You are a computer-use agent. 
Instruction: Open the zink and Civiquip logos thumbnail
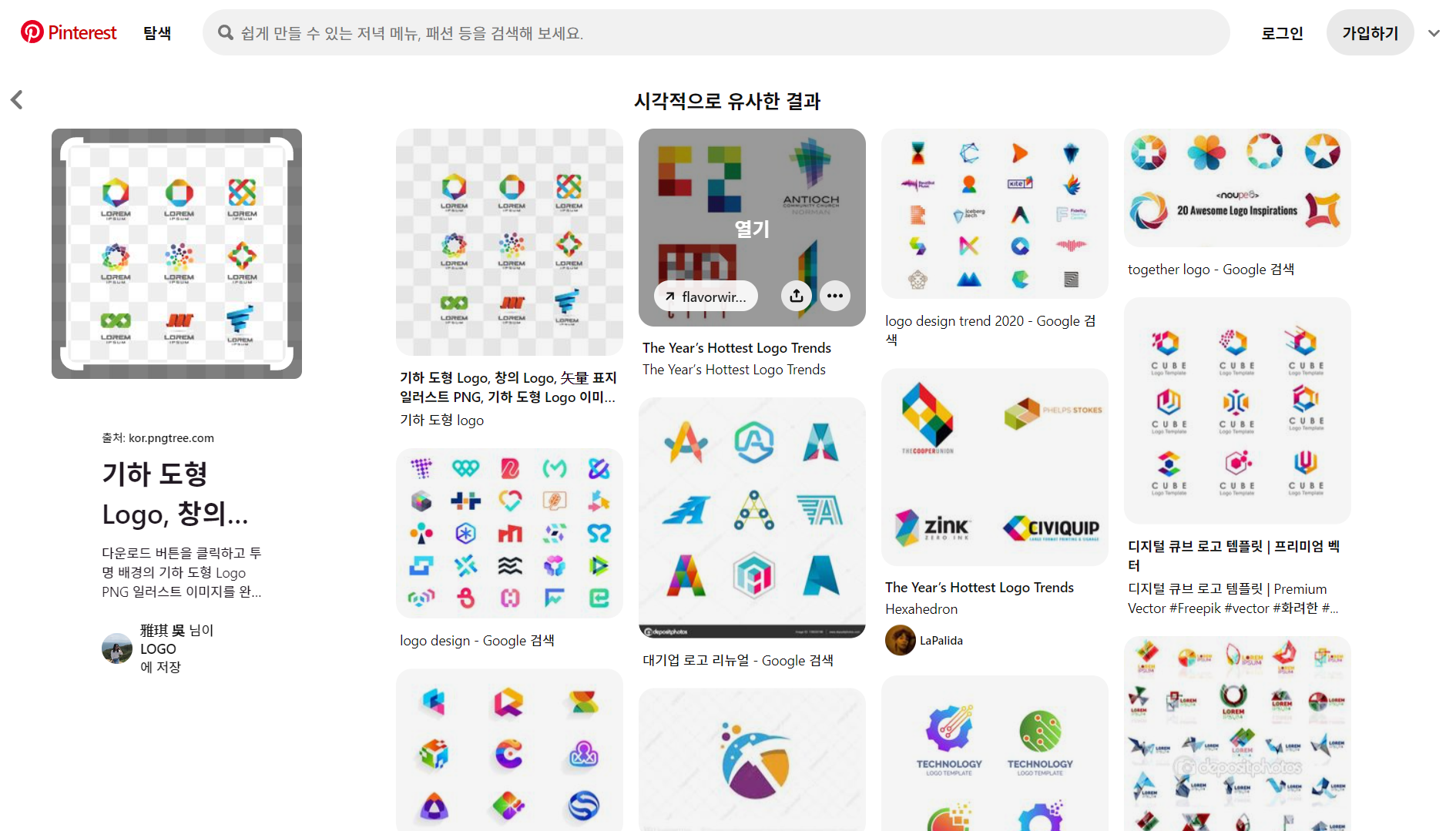coord(995,467)
